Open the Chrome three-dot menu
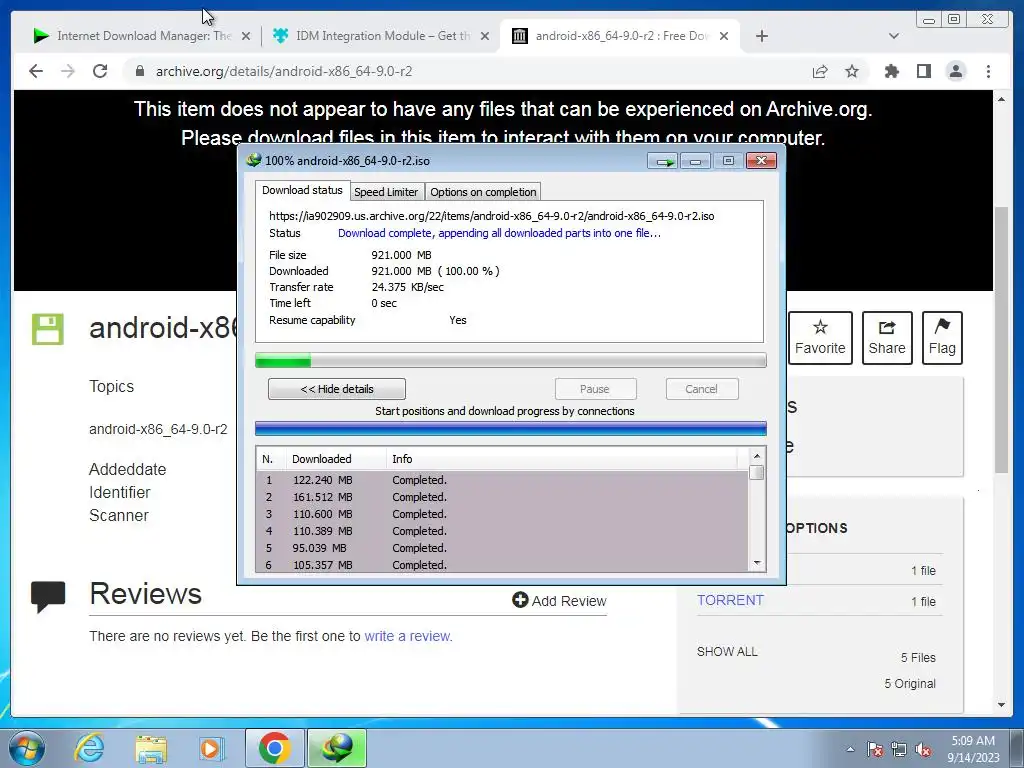Viewport: 1024px width, 768px height. tap(988, 71)
